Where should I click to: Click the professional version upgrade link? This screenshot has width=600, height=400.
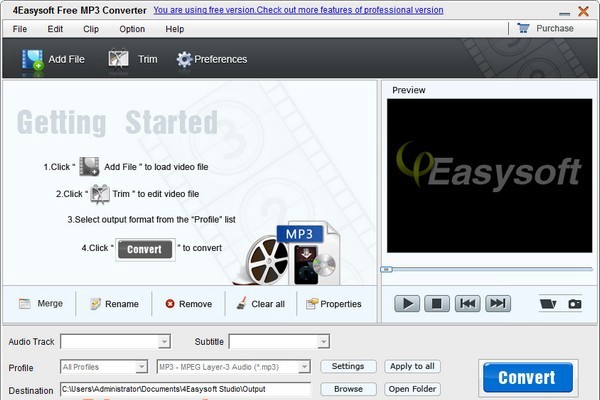(x=298, y=10)
